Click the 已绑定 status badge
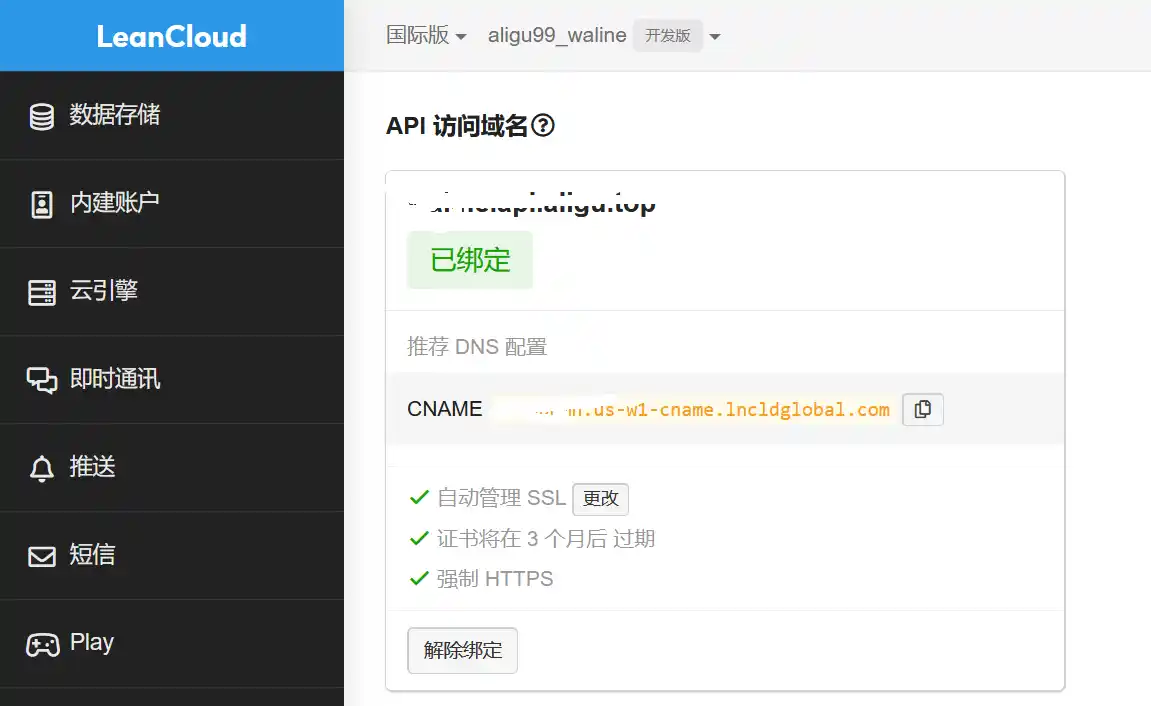 470,260
